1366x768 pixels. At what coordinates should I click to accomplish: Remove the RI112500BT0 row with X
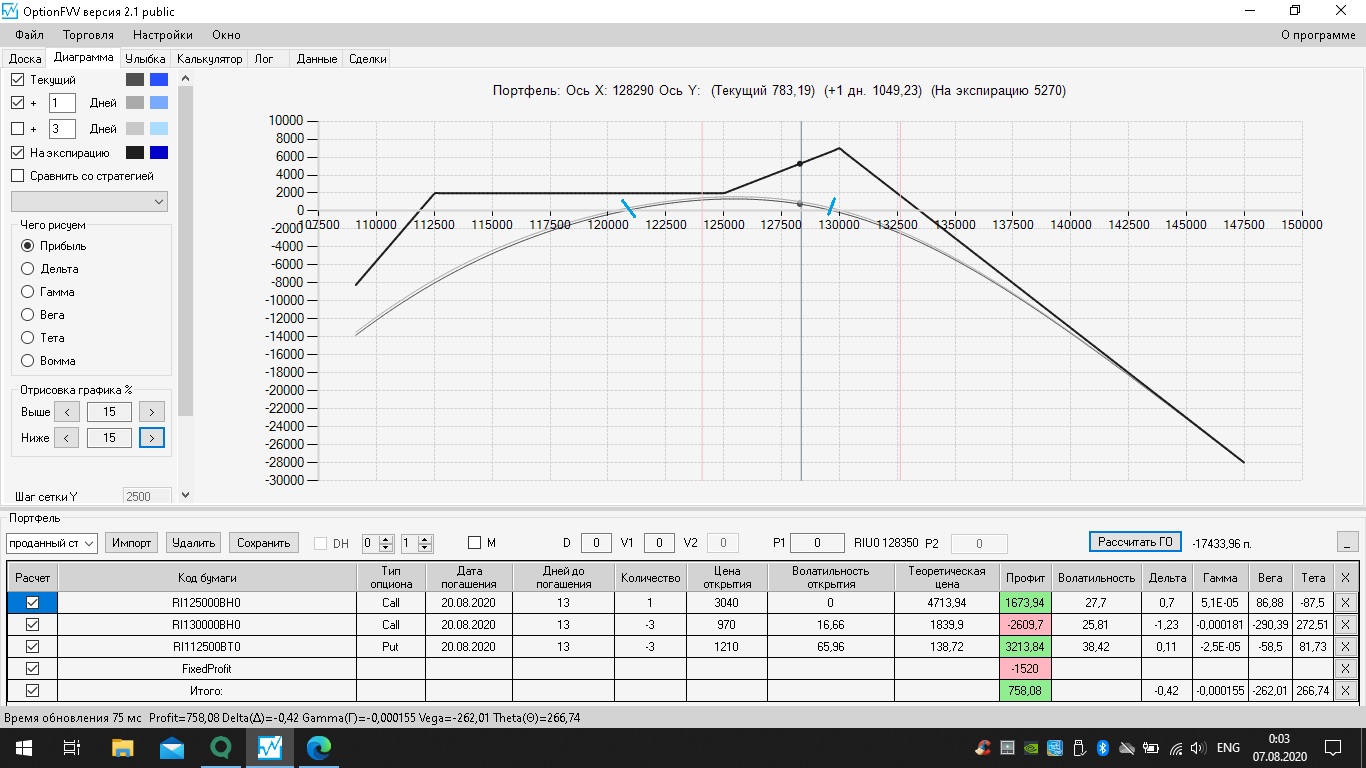click(x=1345, y=646)
